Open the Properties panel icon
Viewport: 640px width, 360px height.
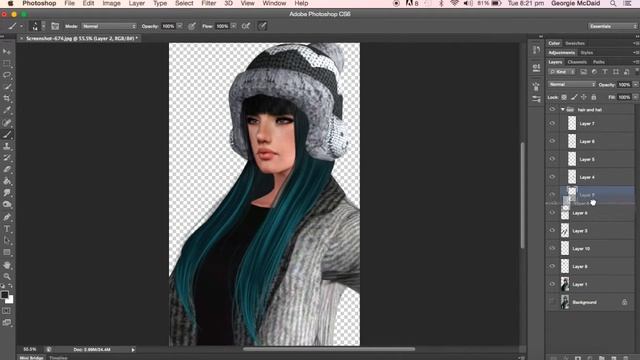coord(536,68)
